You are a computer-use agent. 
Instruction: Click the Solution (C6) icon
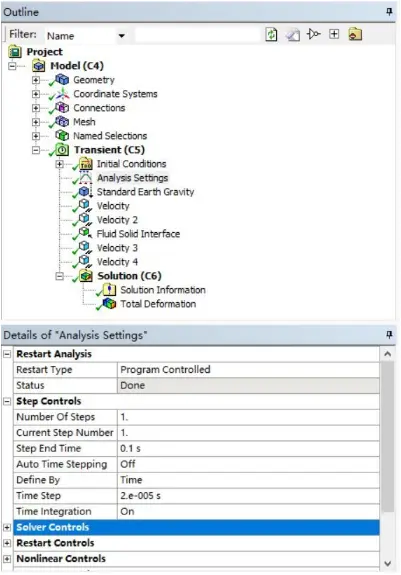click(86, 276)
